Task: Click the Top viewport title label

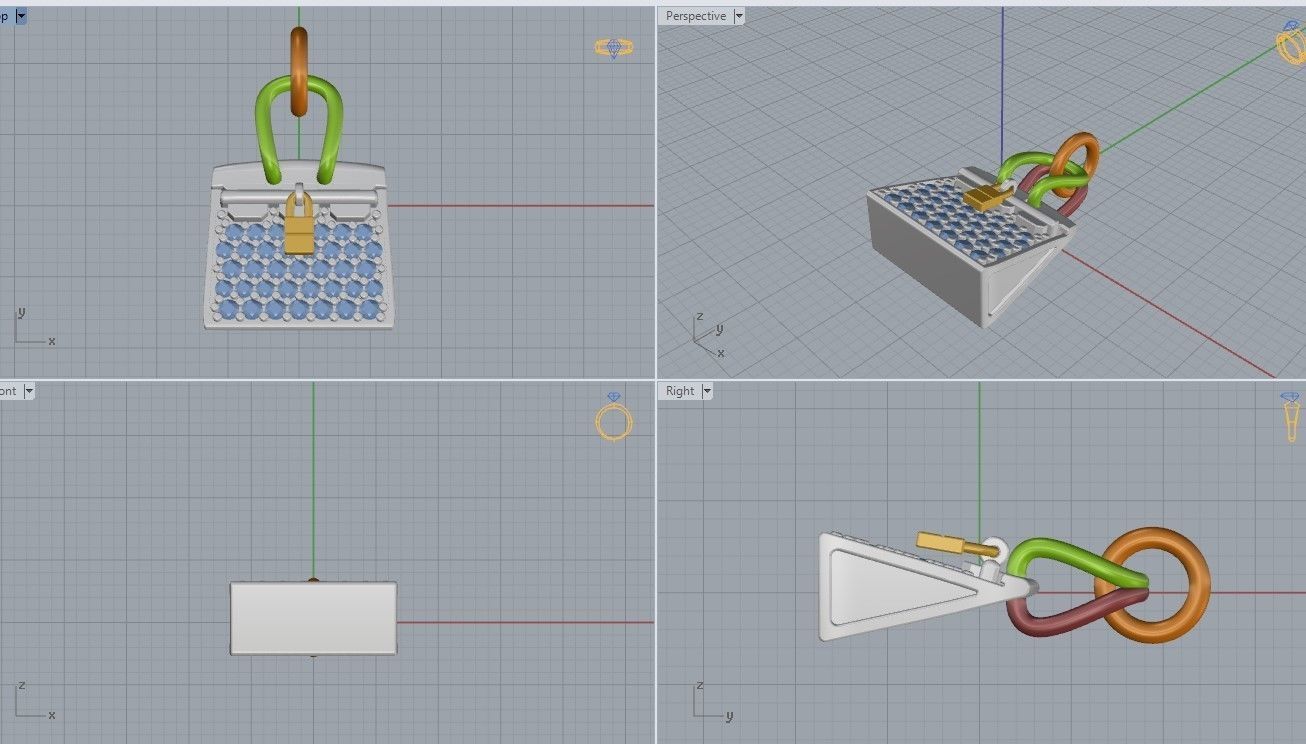Action: (5, 16)
